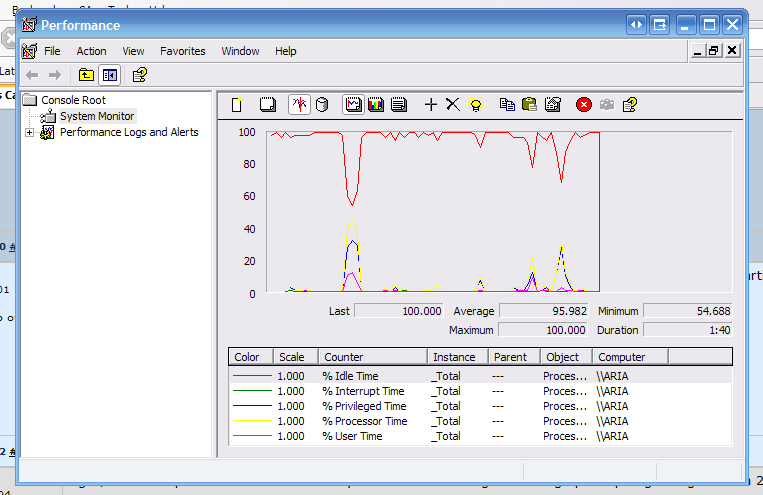
Task: Select the % Privileged Time counter row
Action: tap(364, 406)
